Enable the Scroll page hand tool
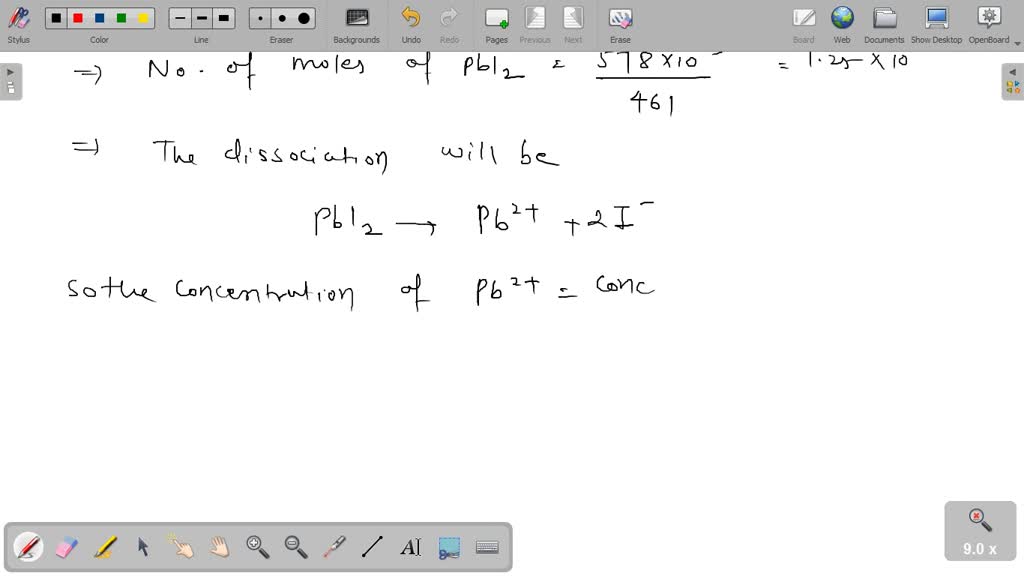Image resolution: width=1024 pixels, height=576 pixels. 219,547
